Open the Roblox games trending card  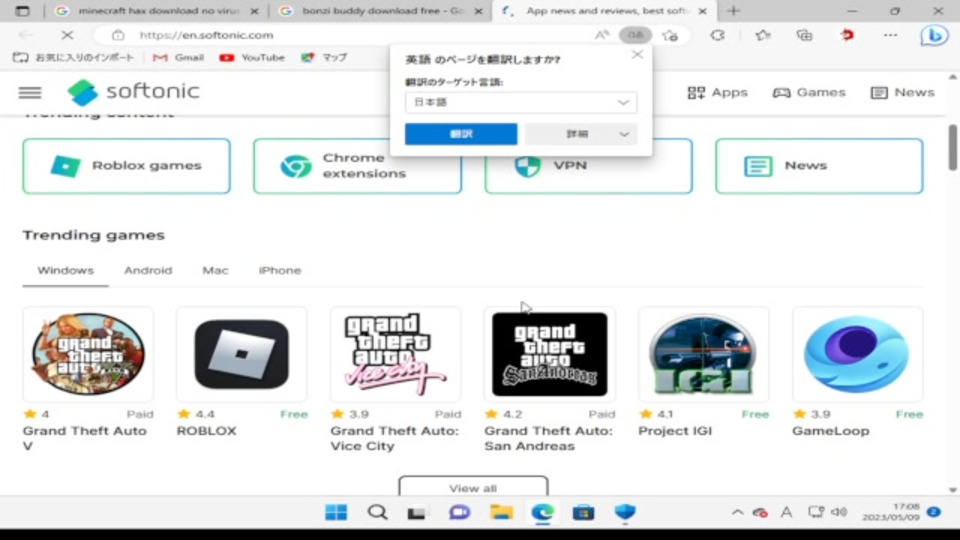(127, 166)
